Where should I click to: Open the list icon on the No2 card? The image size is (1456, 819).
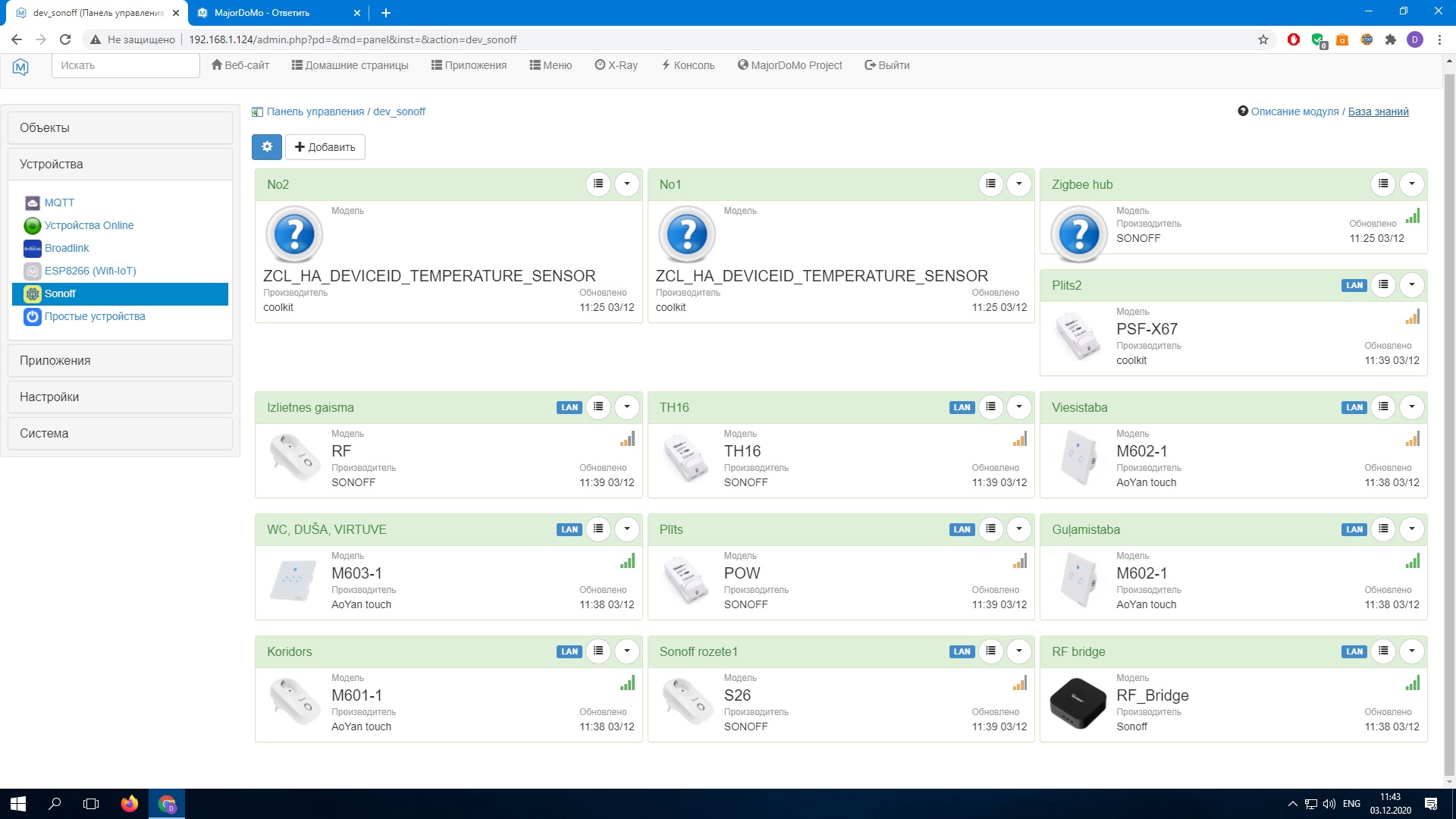click(x=598, y=184)
